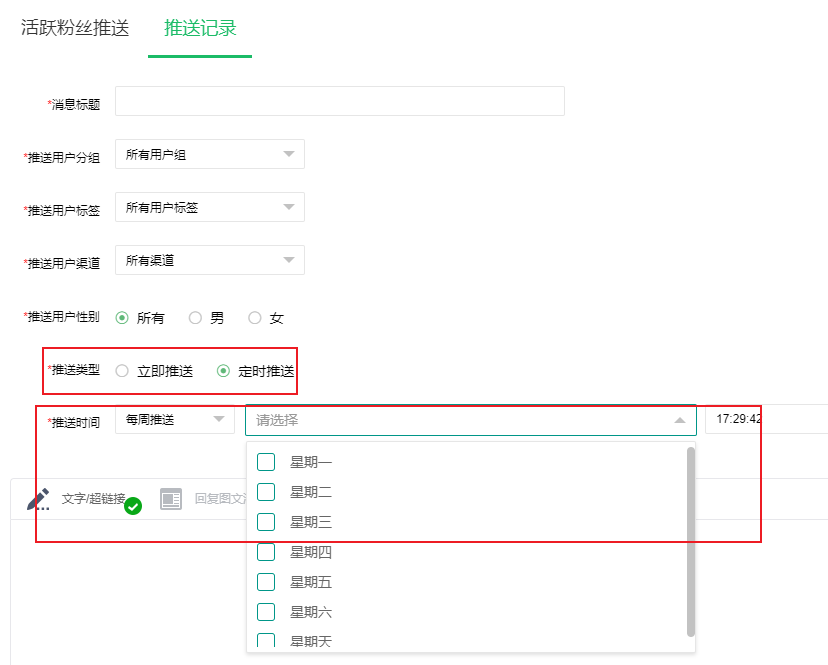This screenshot has height=665, width=828.
Task: Click the reply image-text article icon
Action: pyautogui.click(x=171, y=499)
